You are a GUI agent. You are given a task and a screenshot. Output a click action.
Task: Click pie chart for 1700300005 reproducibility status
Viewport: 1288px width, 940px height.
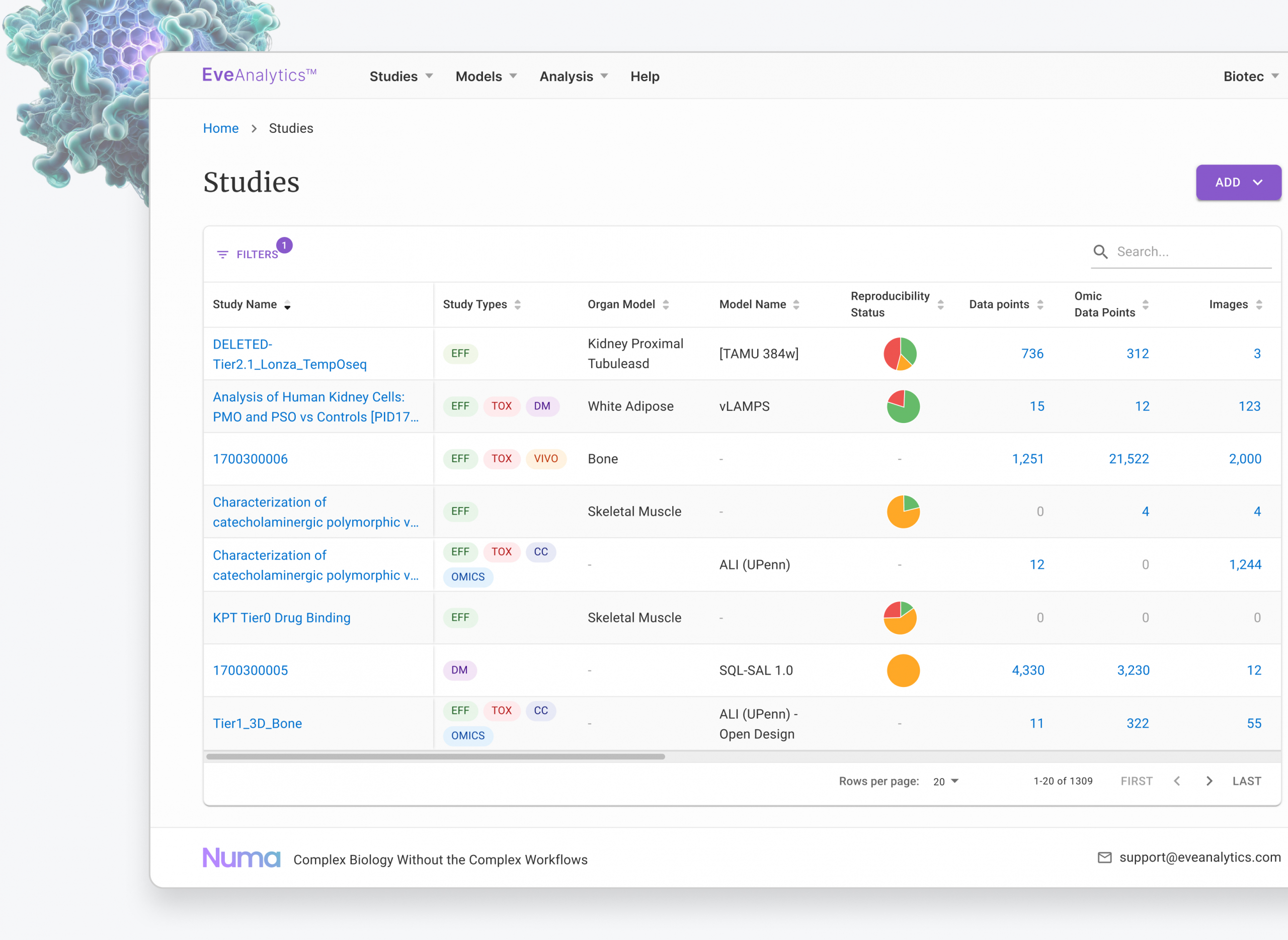[903, 670]
